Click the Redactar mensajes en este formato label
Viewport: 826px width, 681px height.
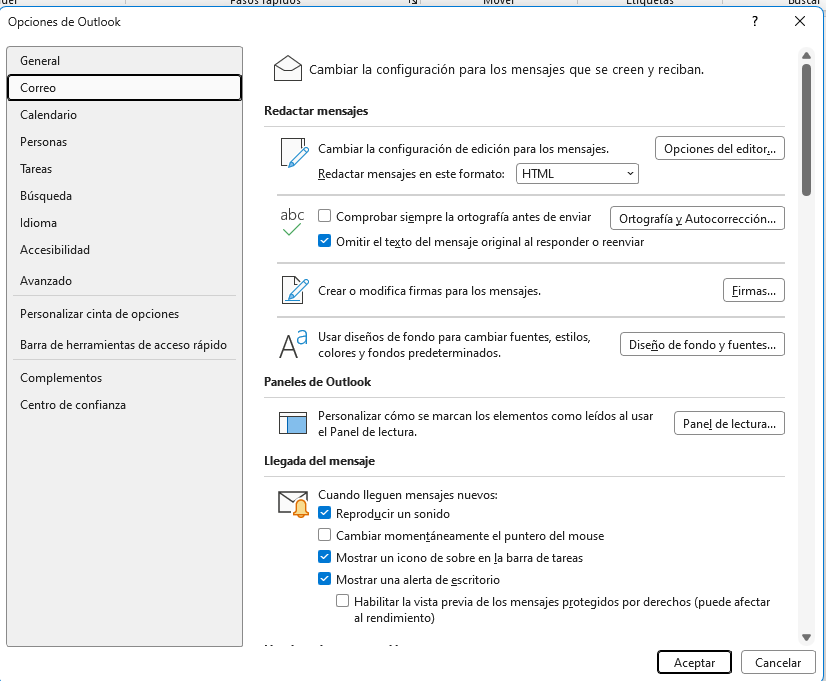tap(411, 174)
